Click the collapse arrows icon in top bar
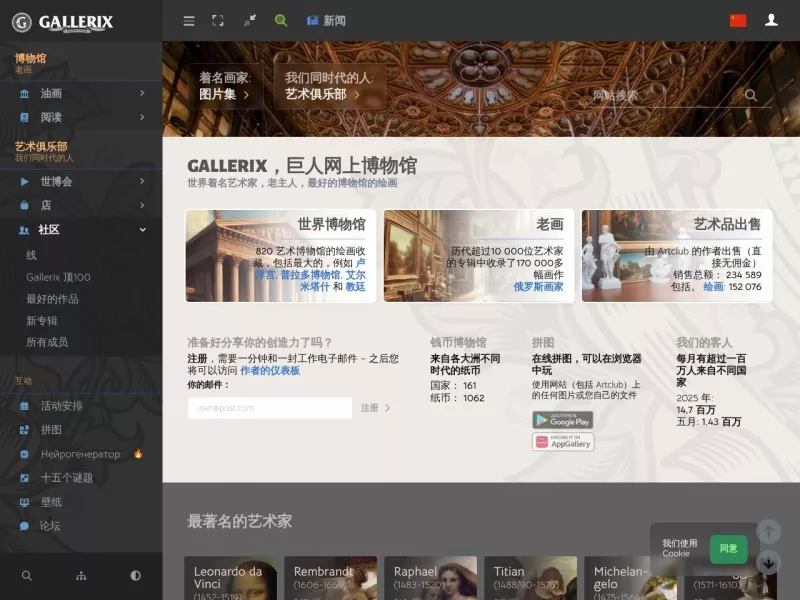The image size is (800, 600). coord(250,20)
